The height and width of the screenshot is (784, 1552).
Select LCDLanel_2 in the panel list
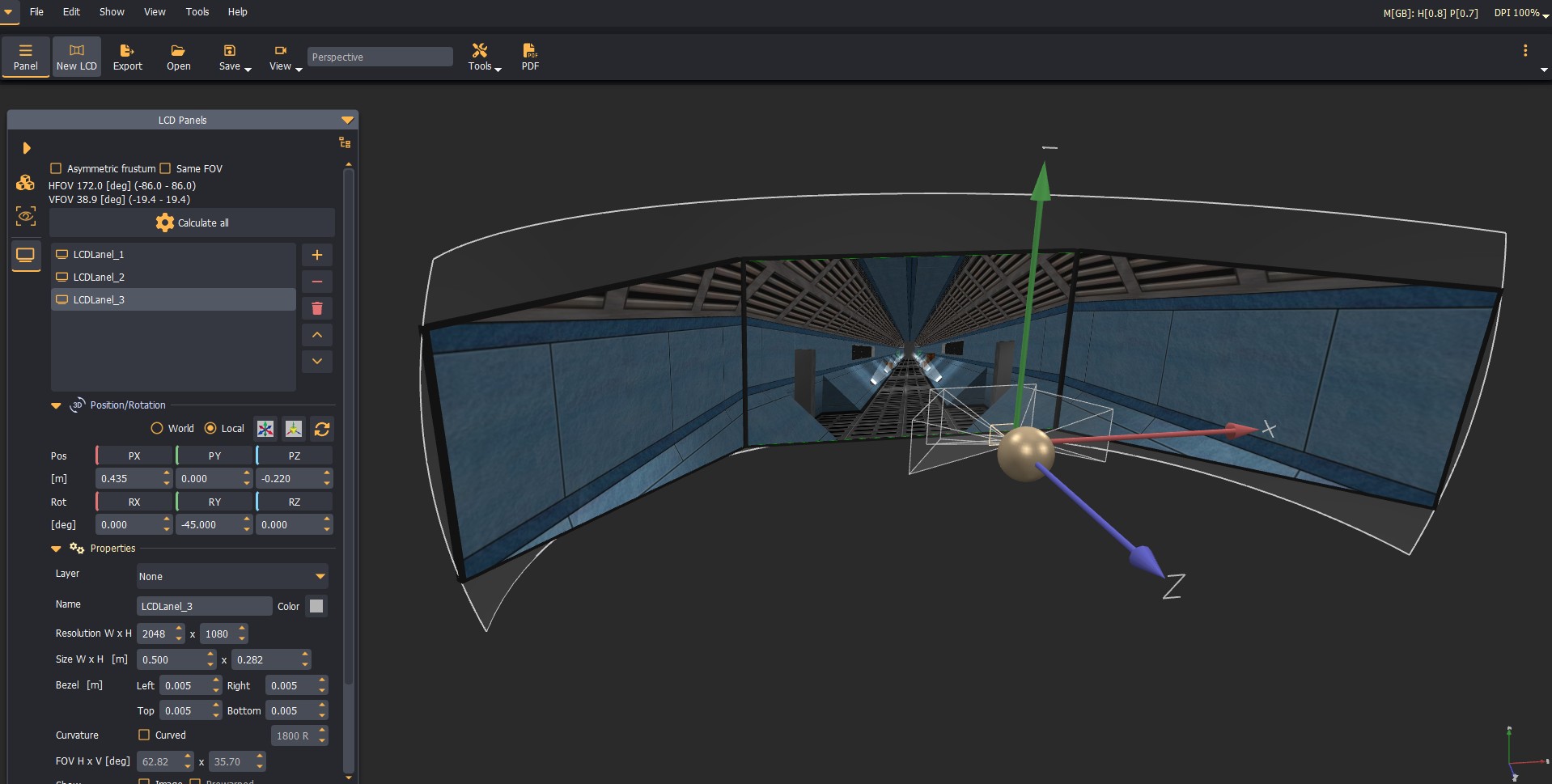point(173,277)
